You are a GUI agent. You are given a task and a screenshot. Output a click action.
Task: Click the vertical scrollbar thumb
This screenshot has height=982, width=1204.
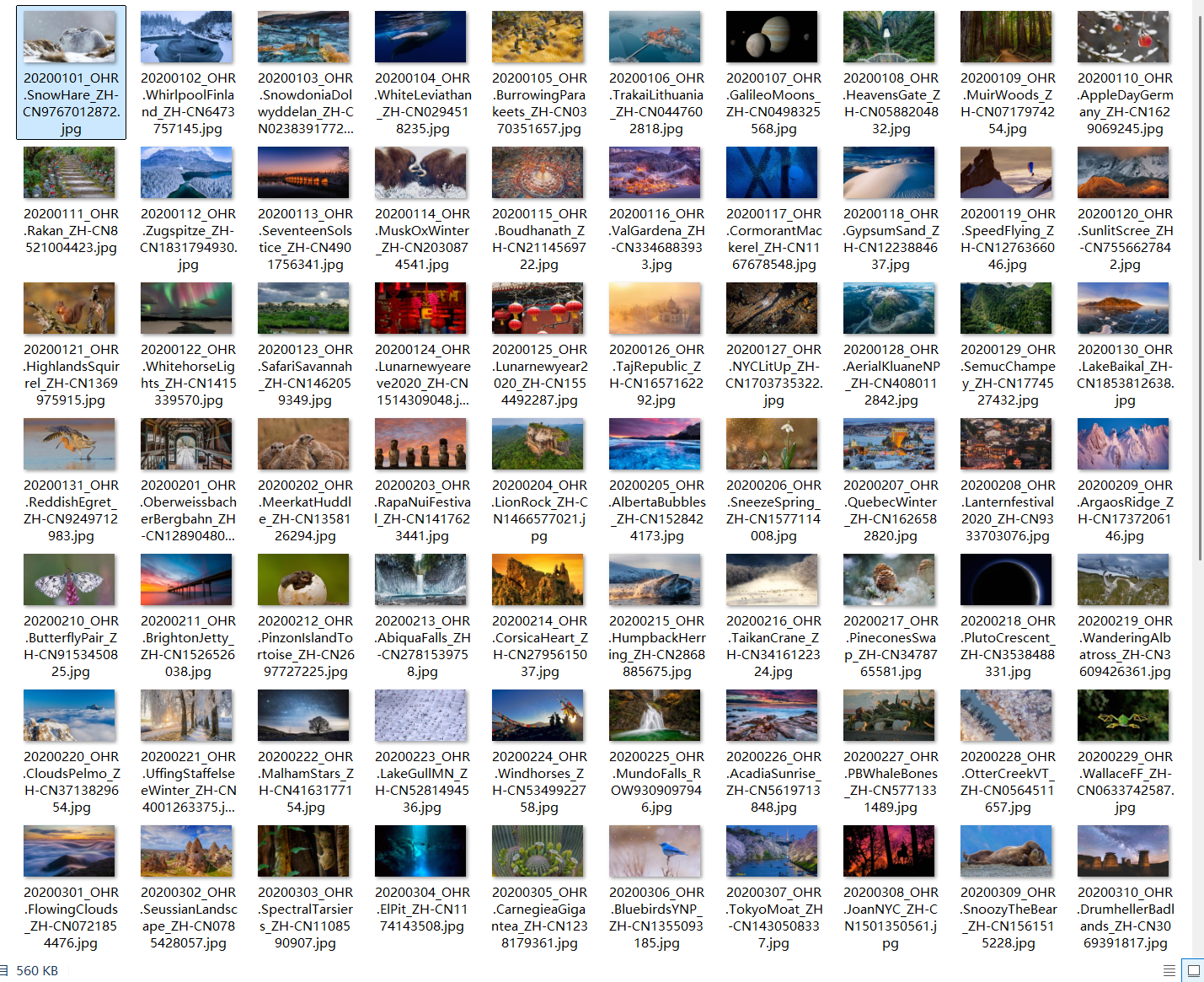[1199, 287]
